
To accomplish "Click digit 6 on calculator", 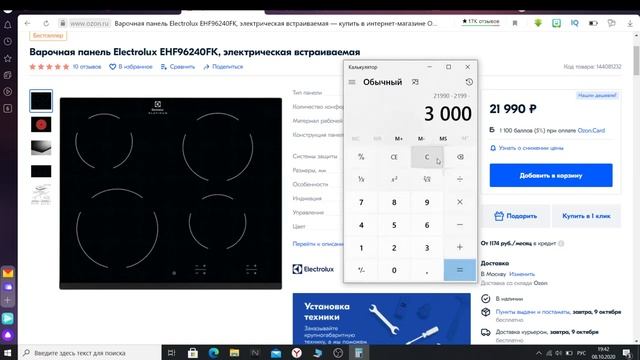I will (427, 225).
